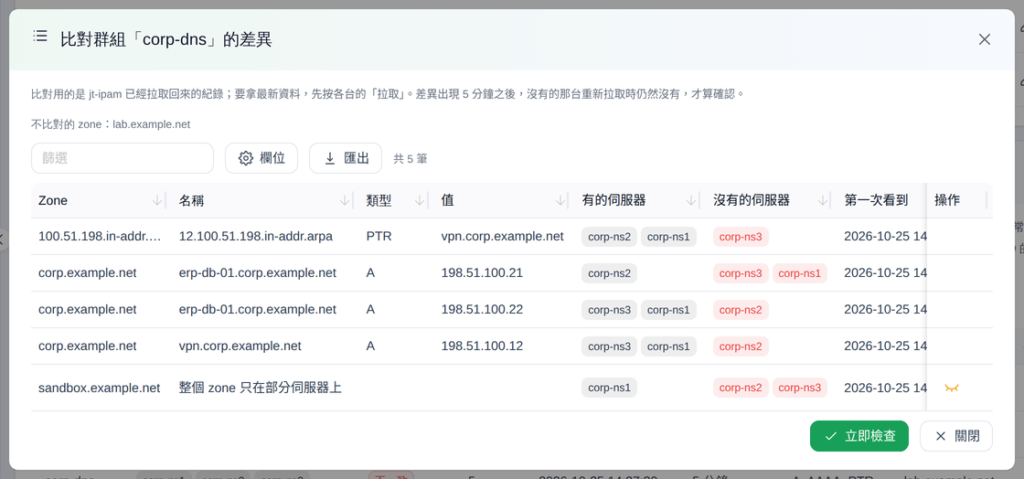Click the PTR type cell

pyautogui.click(x=379, y=237)
